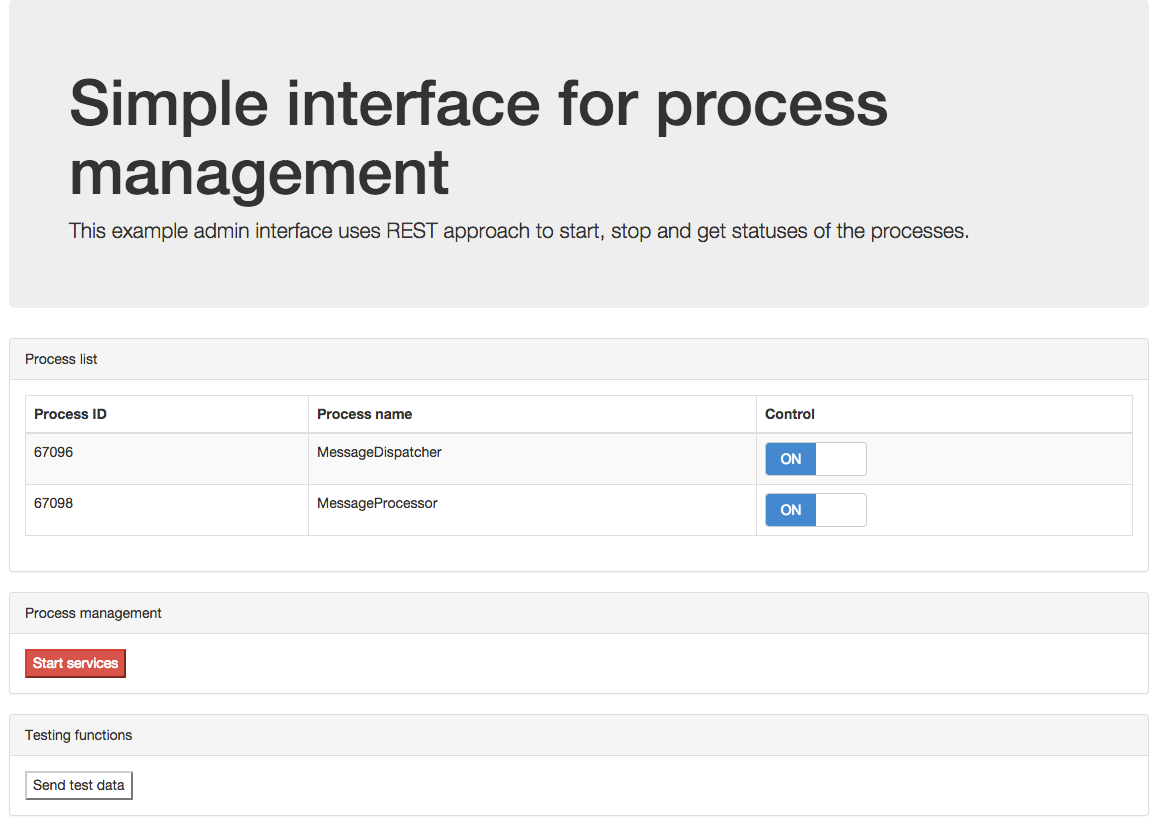Click the 'Simple interface for process' title line
This screenshot has height=838, width=1158.
tap(478, 103)
